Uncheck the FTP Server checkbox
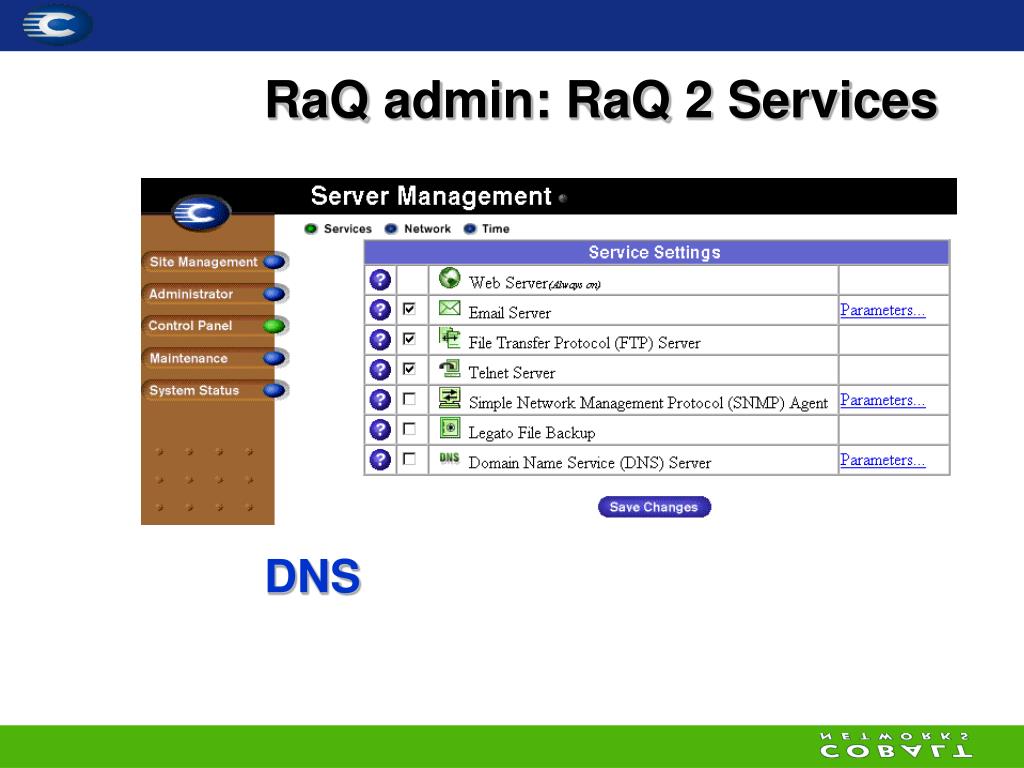 coord(409,339)
